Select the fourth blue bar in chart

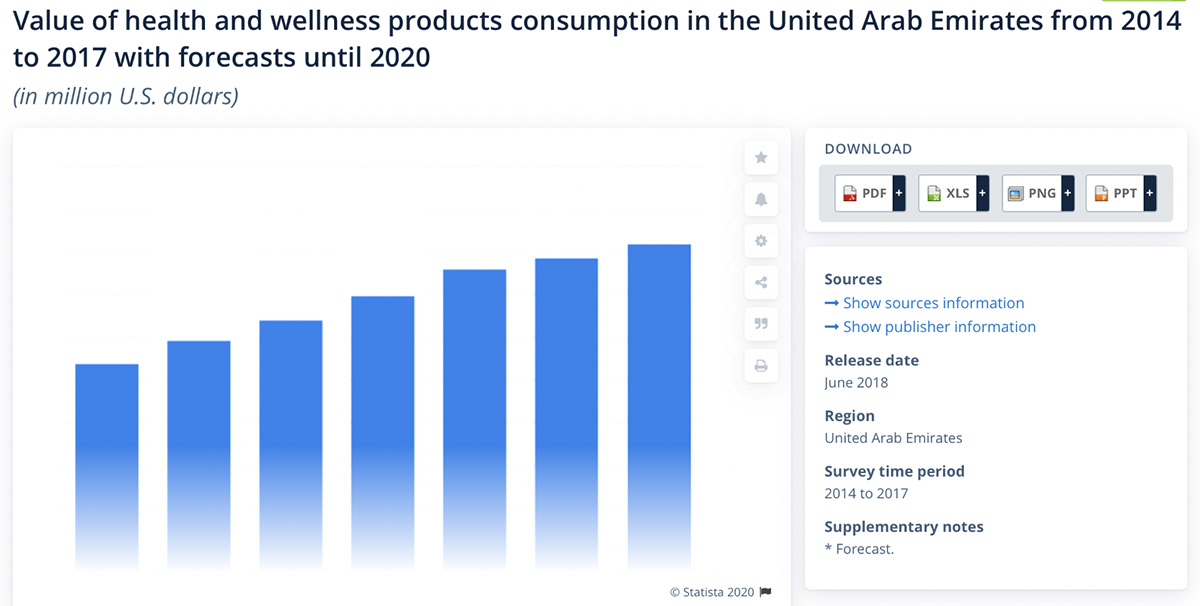383,431
